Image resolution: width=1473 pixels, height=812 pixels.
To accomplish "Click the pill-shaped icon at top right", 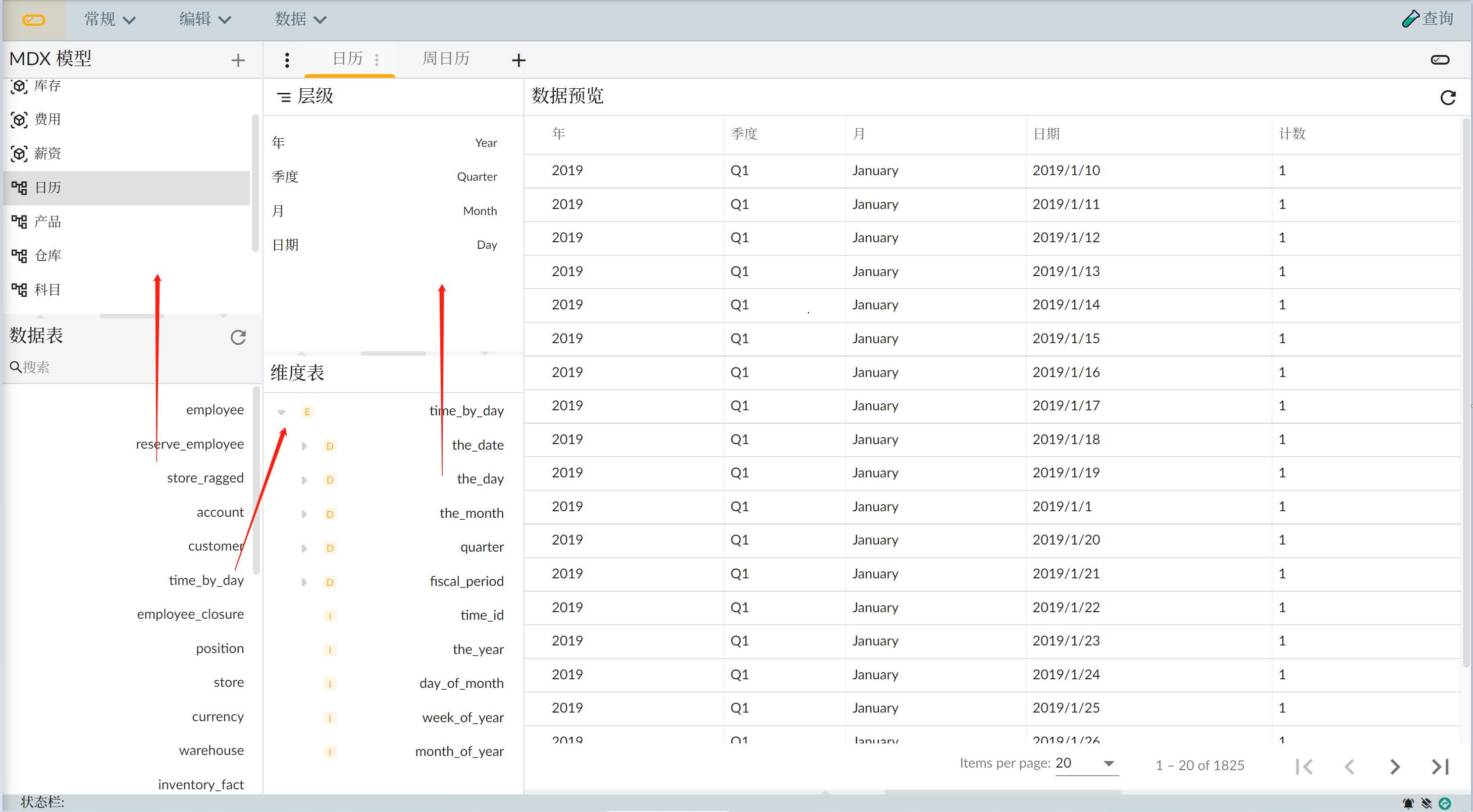I will [1439, 60].
